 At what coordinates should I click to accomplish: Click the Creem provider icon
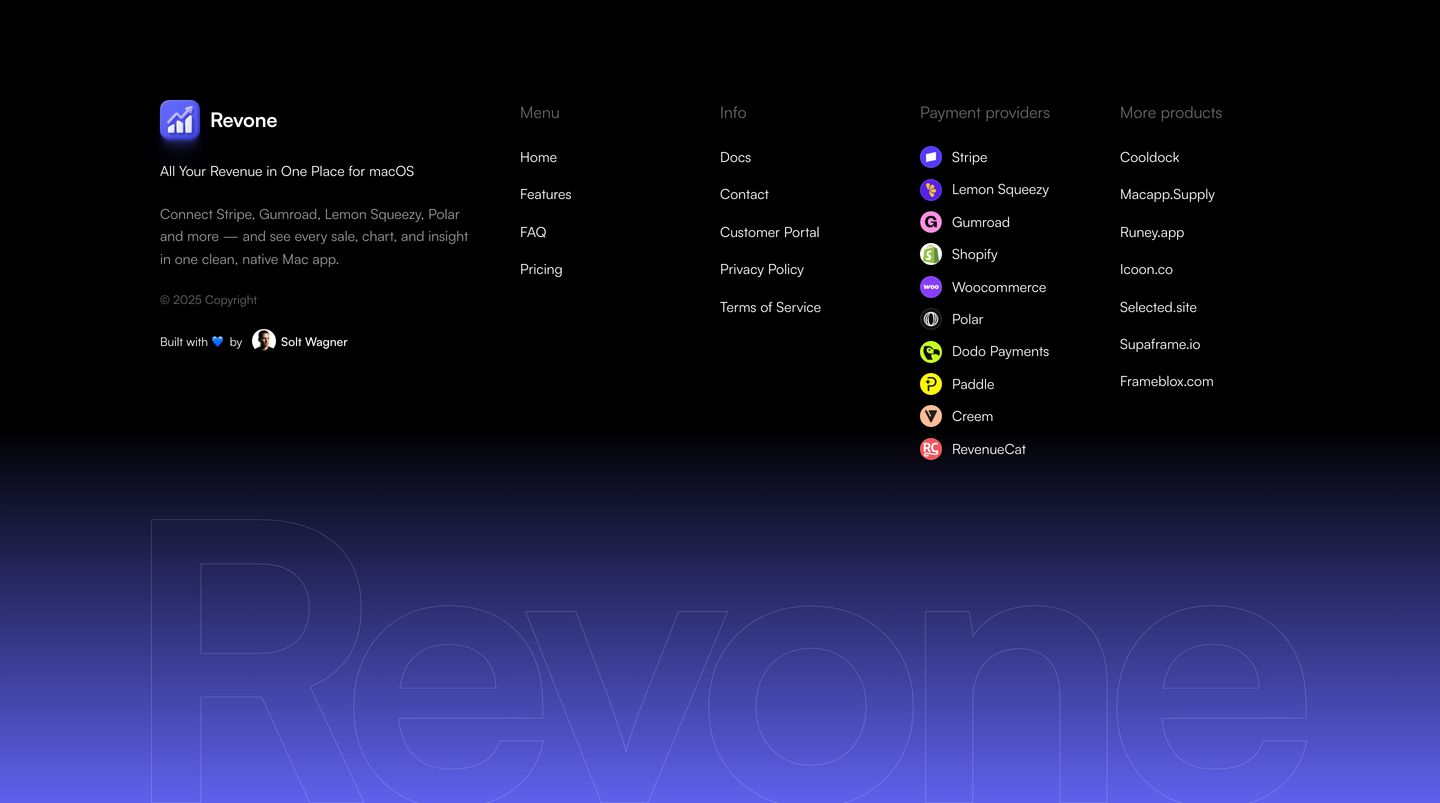(931, 416)
